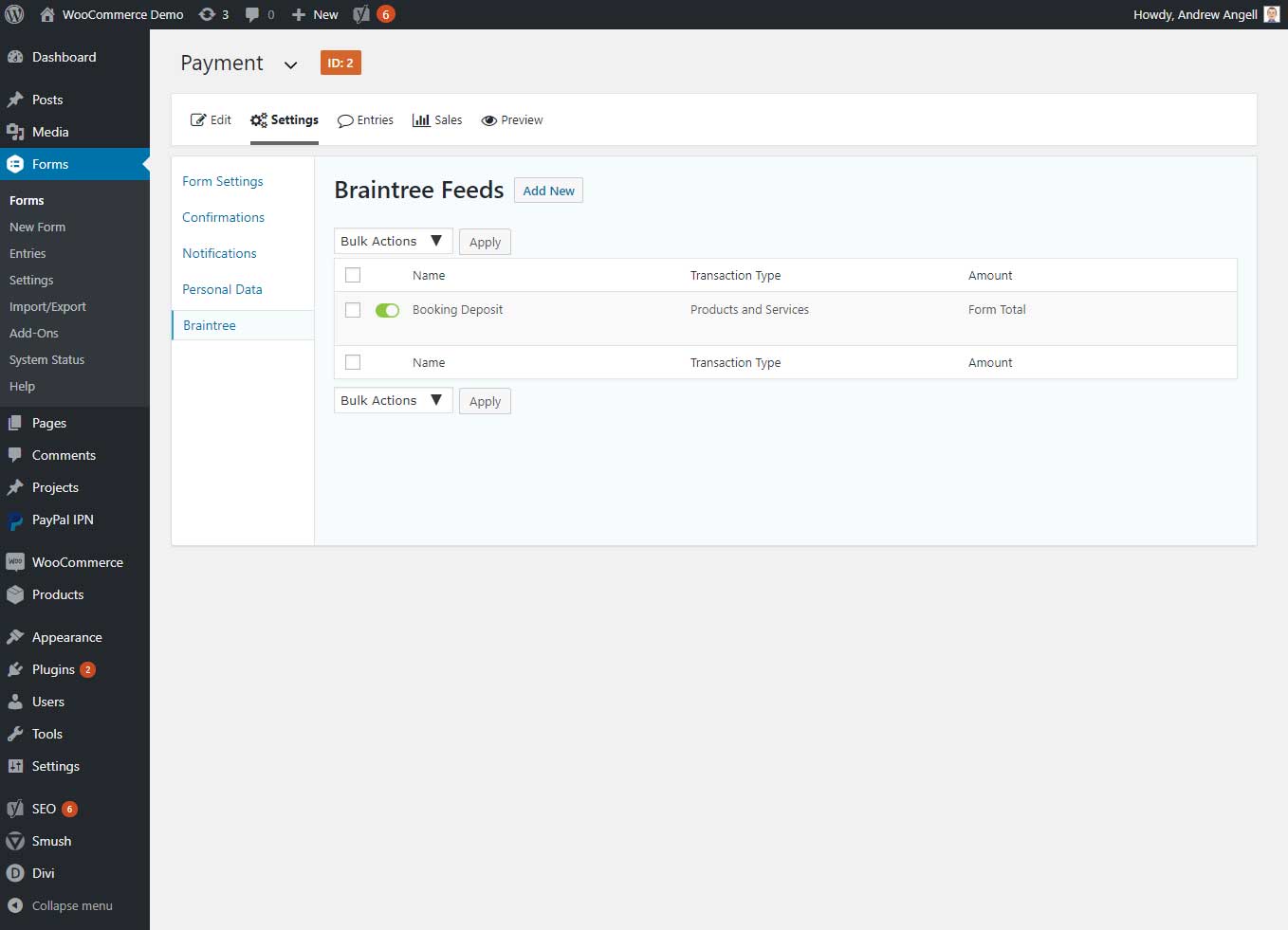Click the PayPal IPN icon
This screenshot has height=930, width=1288.
tap(15, 520)
